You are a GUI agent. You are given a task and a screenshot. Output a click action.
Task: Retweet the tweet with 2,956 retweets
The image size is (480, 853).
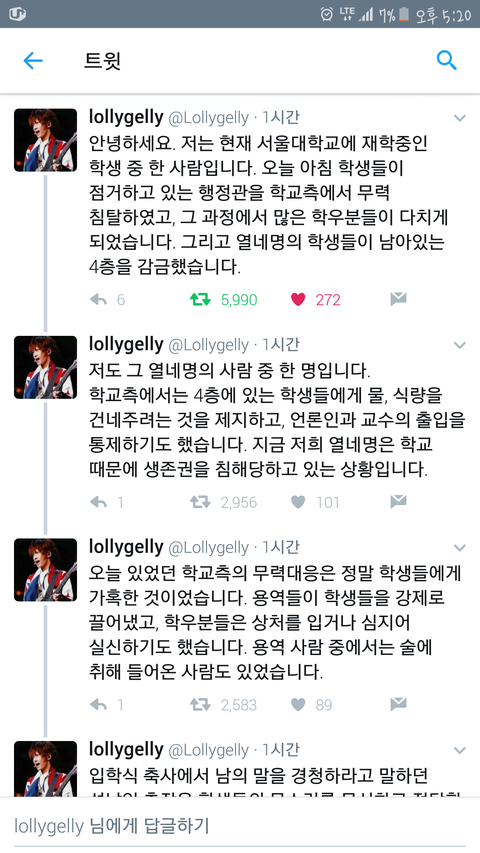click(199, 502)
